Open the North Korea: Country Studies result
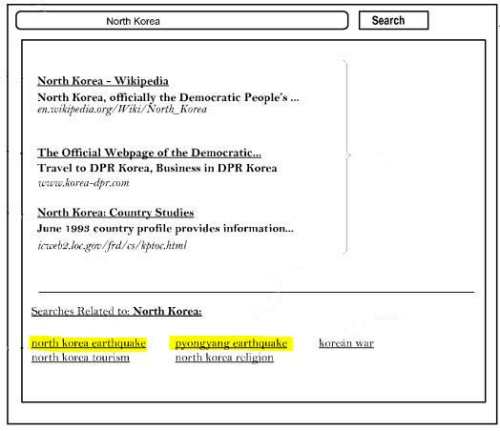Viewport: 500px width, 431px height. [x=116, y=212]
